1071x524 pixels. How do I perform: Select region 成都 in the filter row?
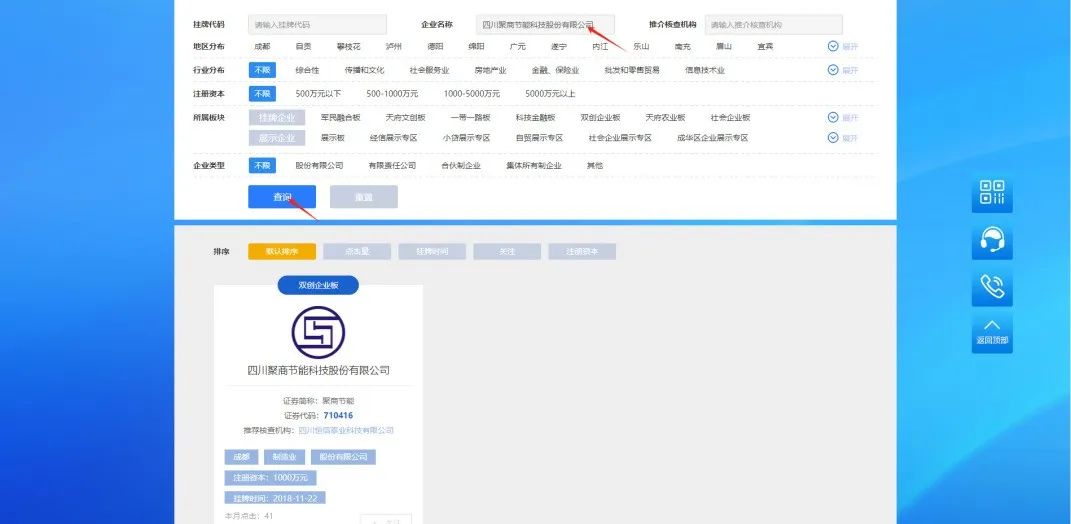tap(262, 46)
